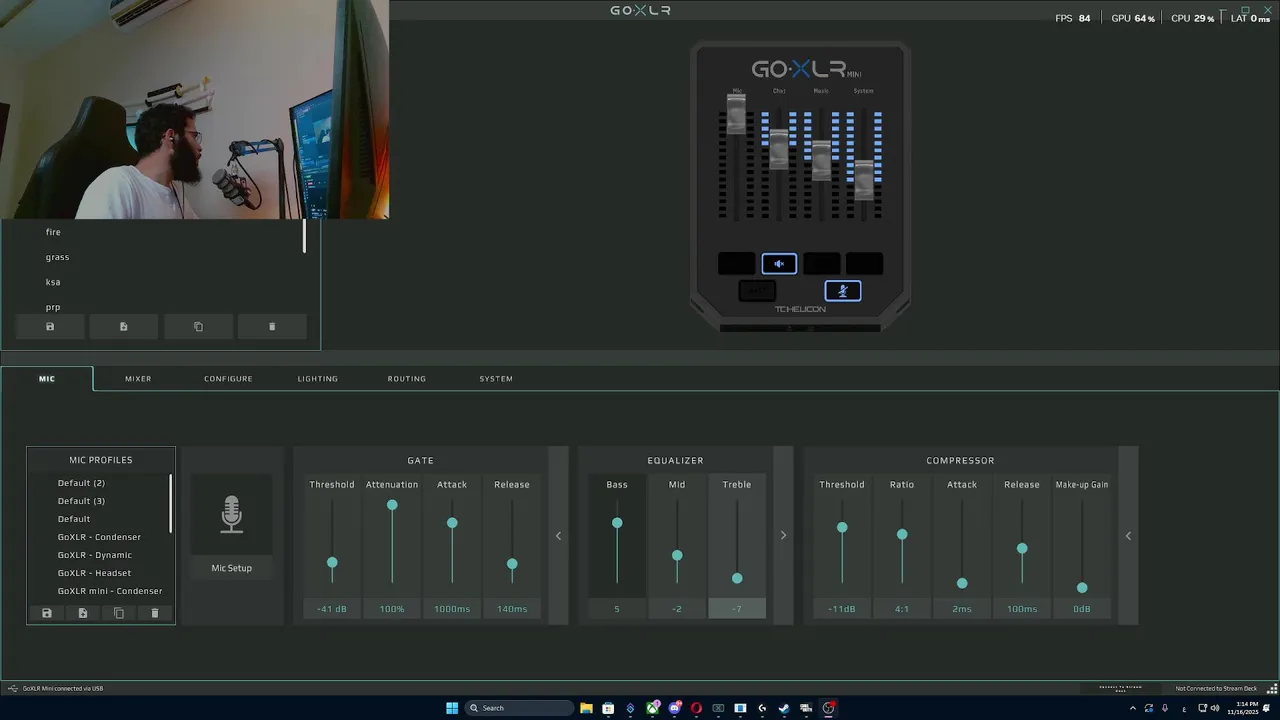Switch to the LIGHTING tab
The image size is (1280, 720).
pos(318,379)
